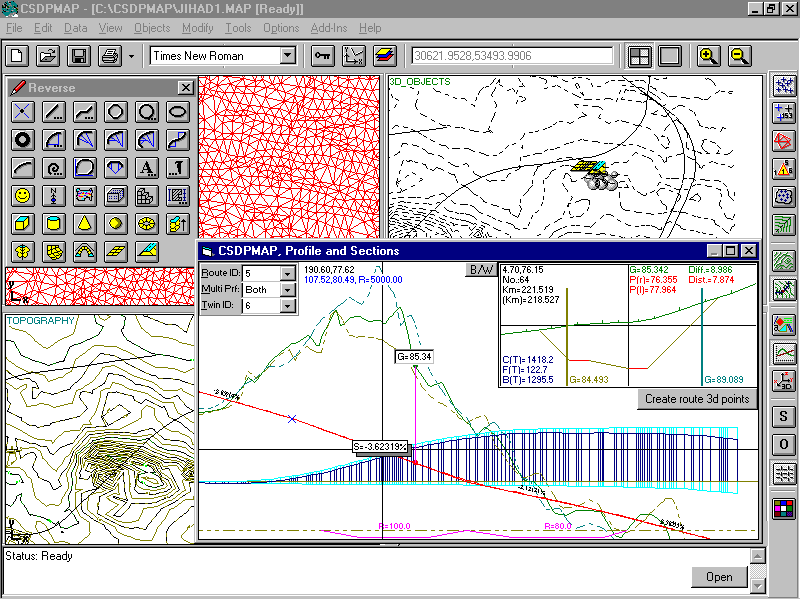Click the yellow smiley face tool
Screen dimensions: 800x600
point(22,195)
